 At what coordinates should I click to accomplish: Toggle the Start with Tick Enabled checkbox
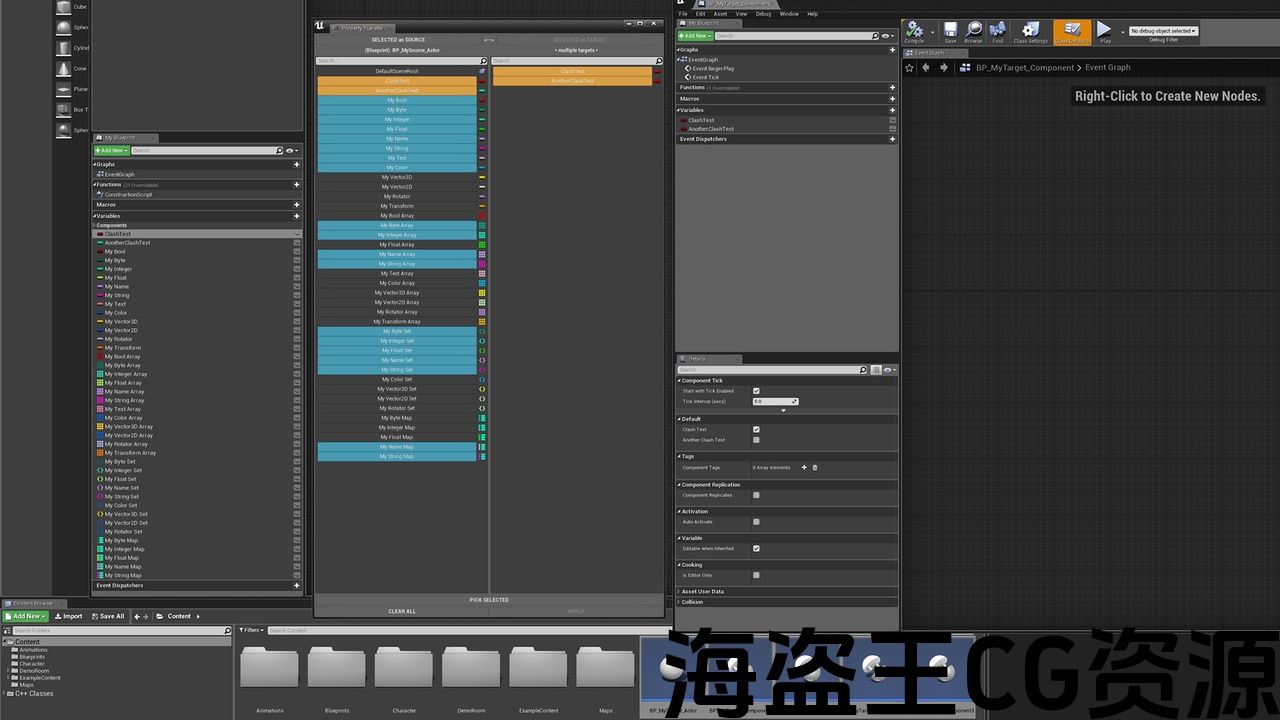click(x=756, y=391)
